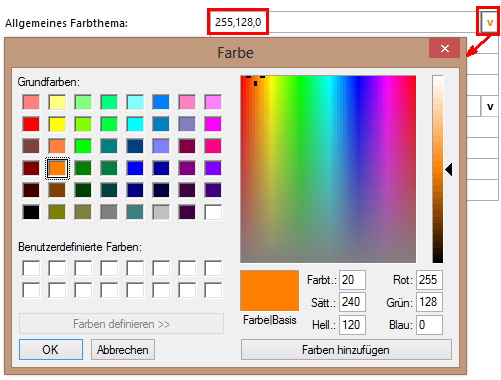501x380 pixels.
Task: Open the Allgemeines Farbthema color dropdown arrow
Action: click(x=489, y=22)
